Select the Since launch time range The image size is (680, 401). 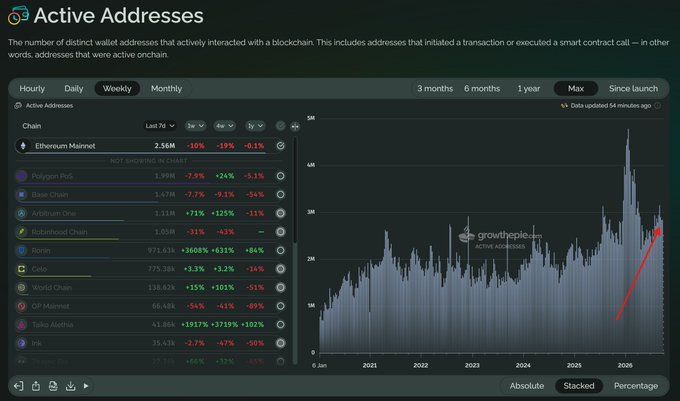pos(633,88)
